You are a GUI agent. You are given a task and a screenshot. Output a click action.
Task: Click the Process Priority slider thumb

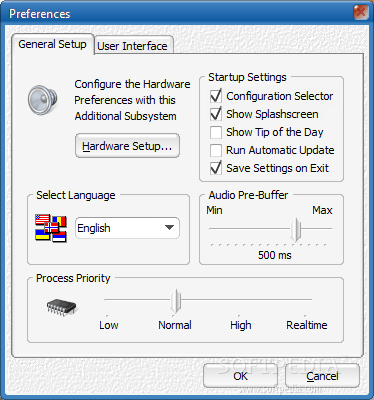176,301
